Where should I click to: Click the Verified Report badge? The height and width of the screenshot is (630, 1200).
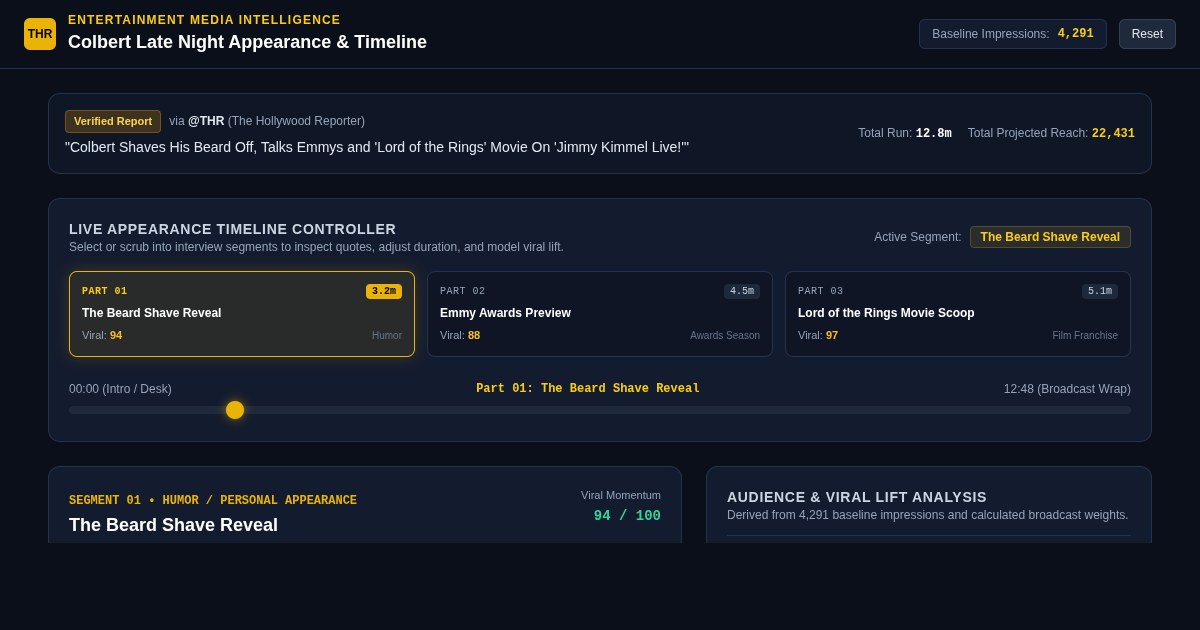tap(113, 121)
